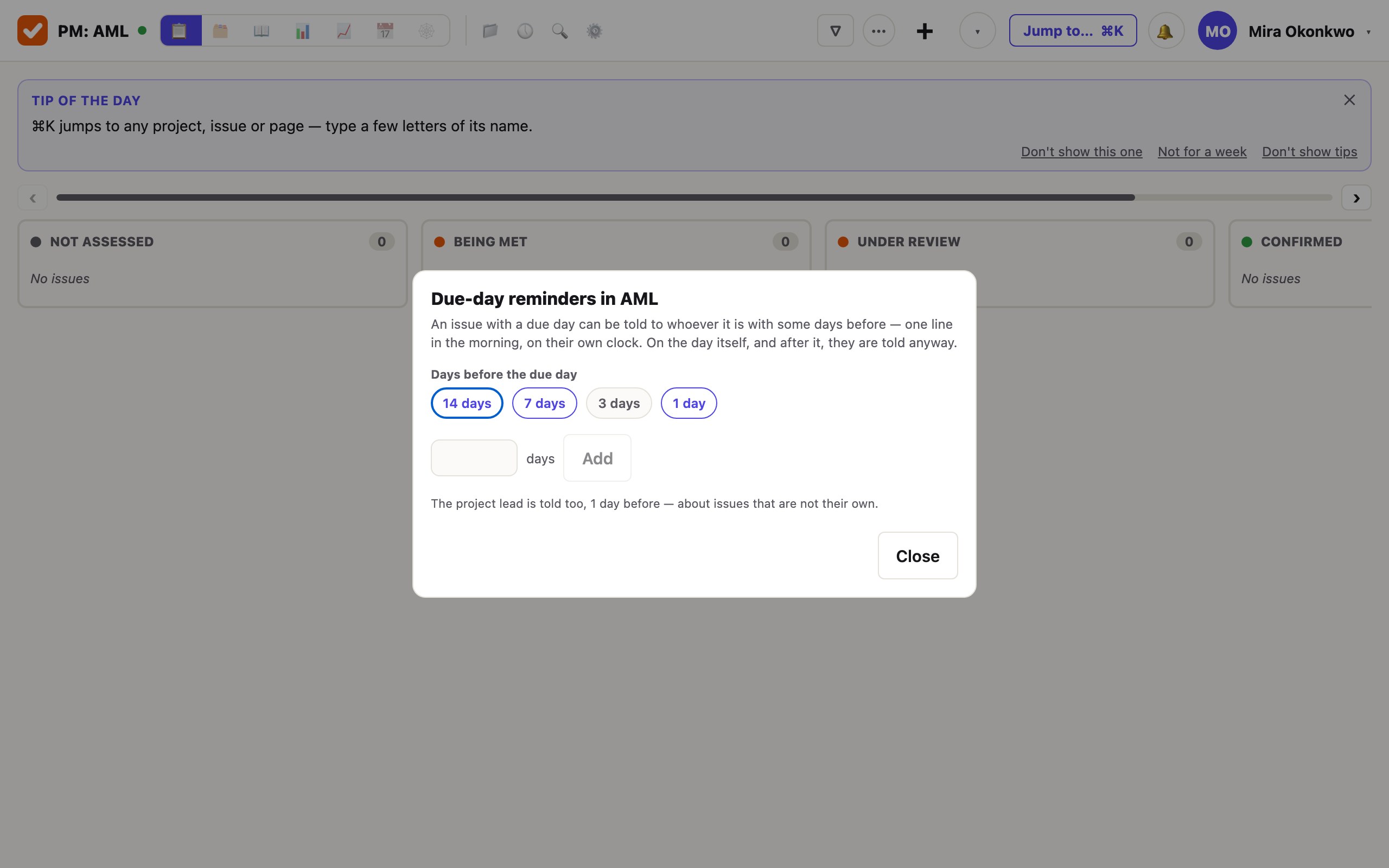Viewport: 1389px width, 868px height.
Task: Enable the 3 days reminder chip
Action: [619, 403]
